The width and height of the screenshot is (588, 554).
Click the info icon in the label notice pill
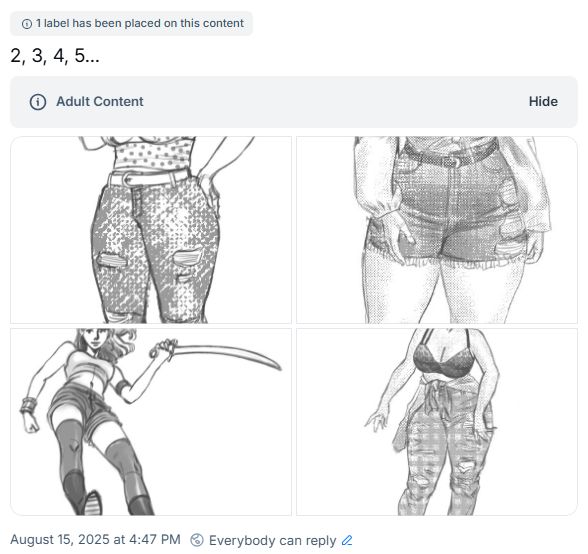[27, 24]
